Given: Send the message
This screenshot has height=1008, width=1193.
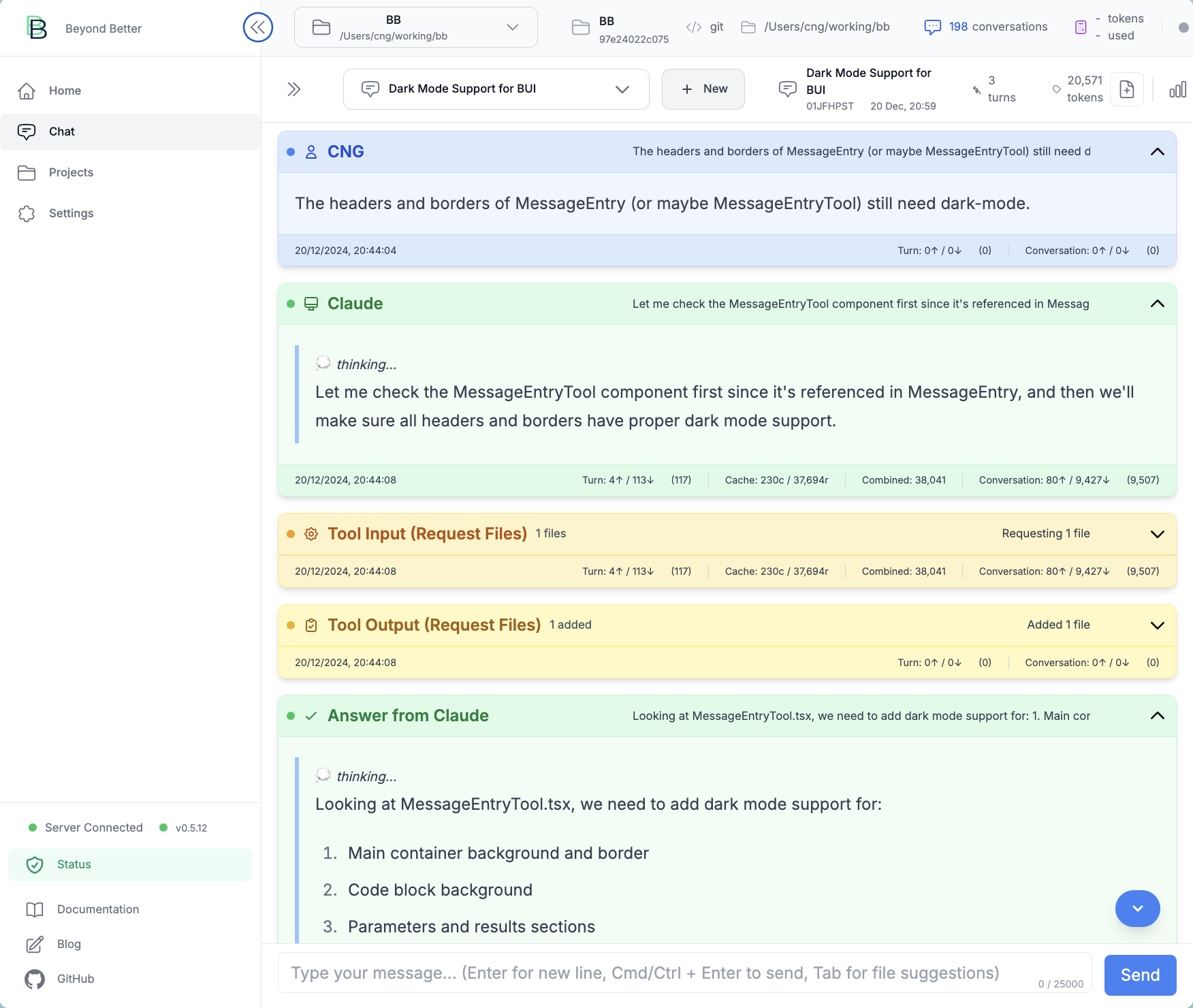Looking at the screenshot, I should click(x=1141, y=975).
